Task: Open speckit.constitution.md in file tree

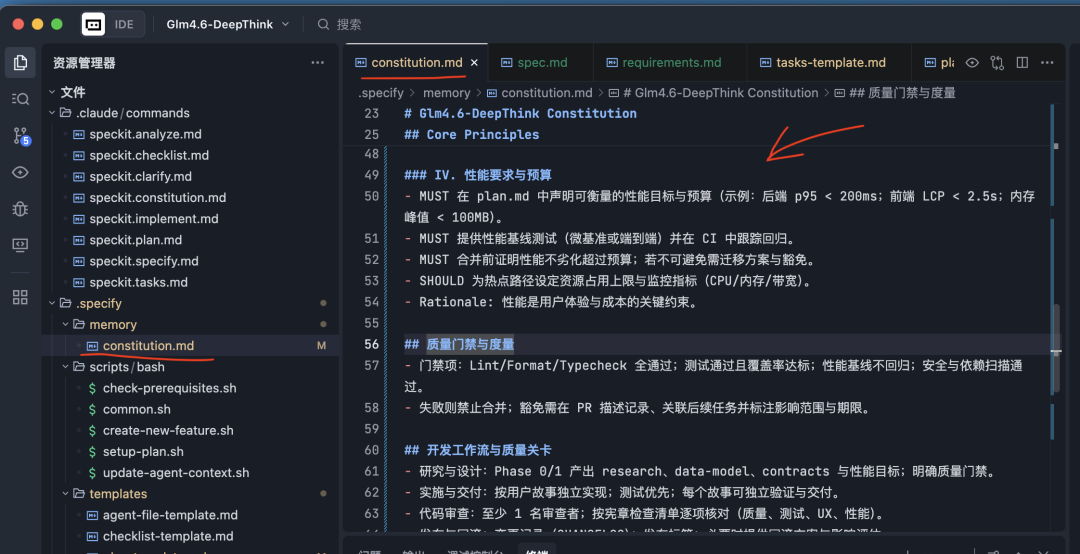Action: coord(158,198)
